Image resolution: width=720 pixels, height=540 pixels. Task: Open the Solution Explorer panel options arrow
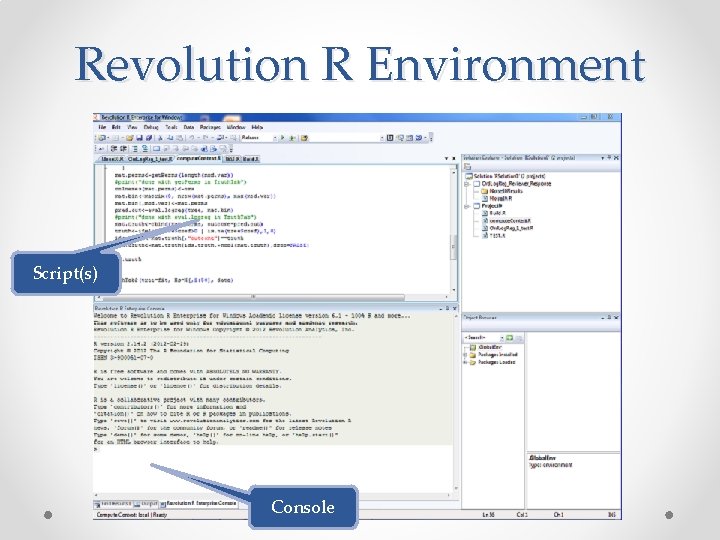click(602, 158)
